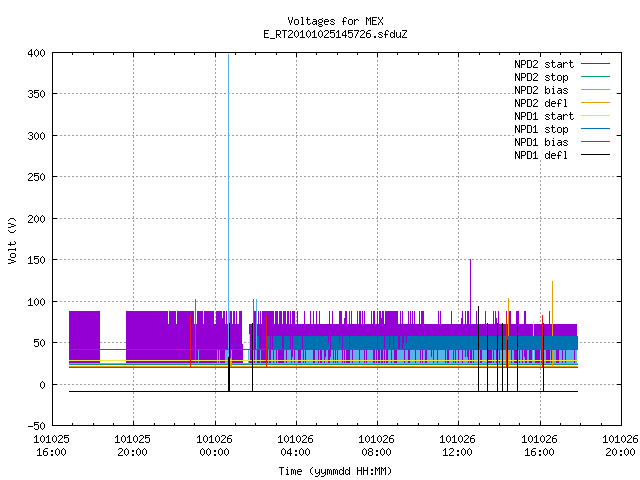Click the filename E_RT20101025145726.sfduZ

click(335, 34)
